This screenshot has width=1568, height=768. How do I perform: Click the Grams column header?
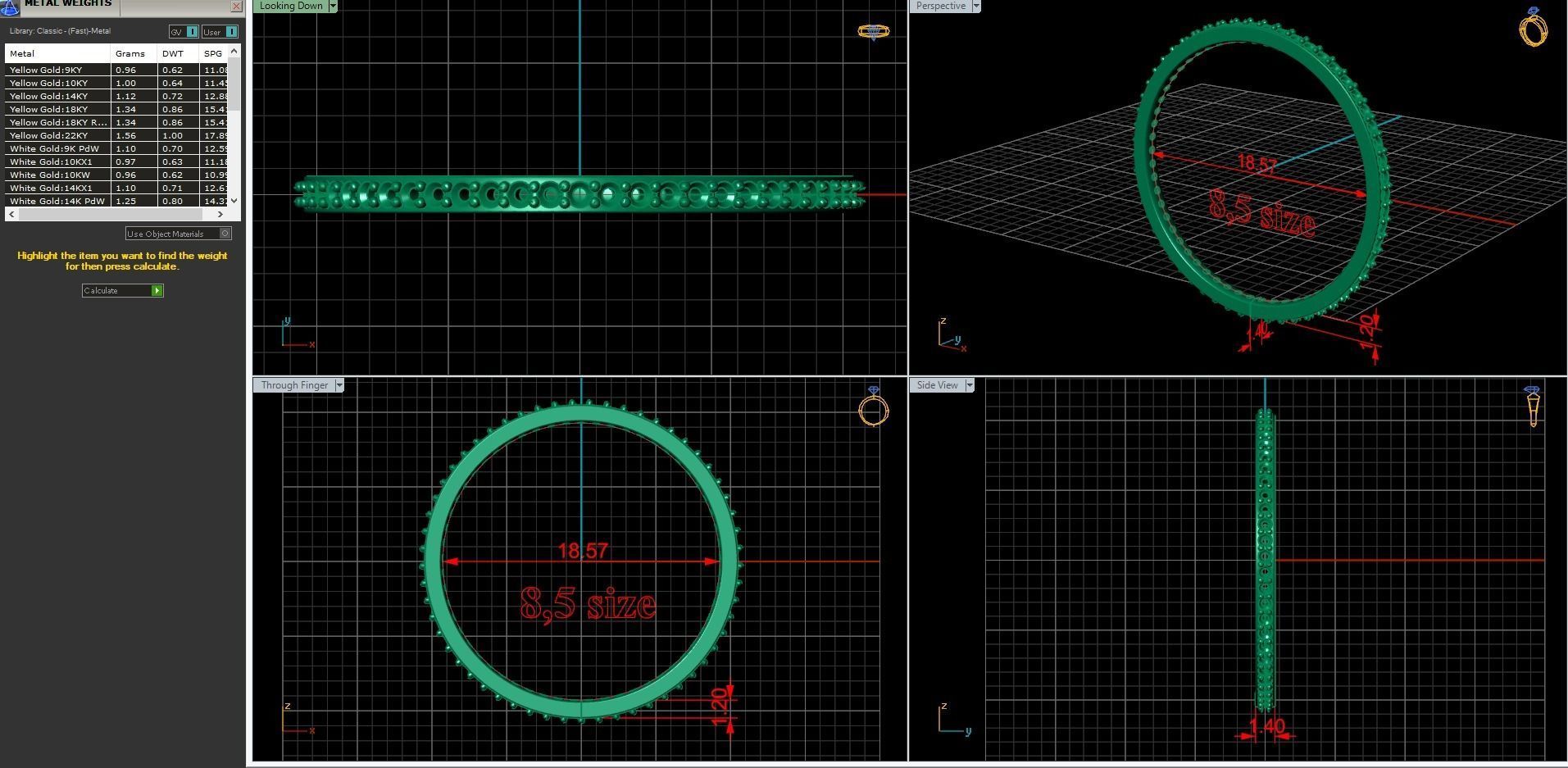point(134,53)
